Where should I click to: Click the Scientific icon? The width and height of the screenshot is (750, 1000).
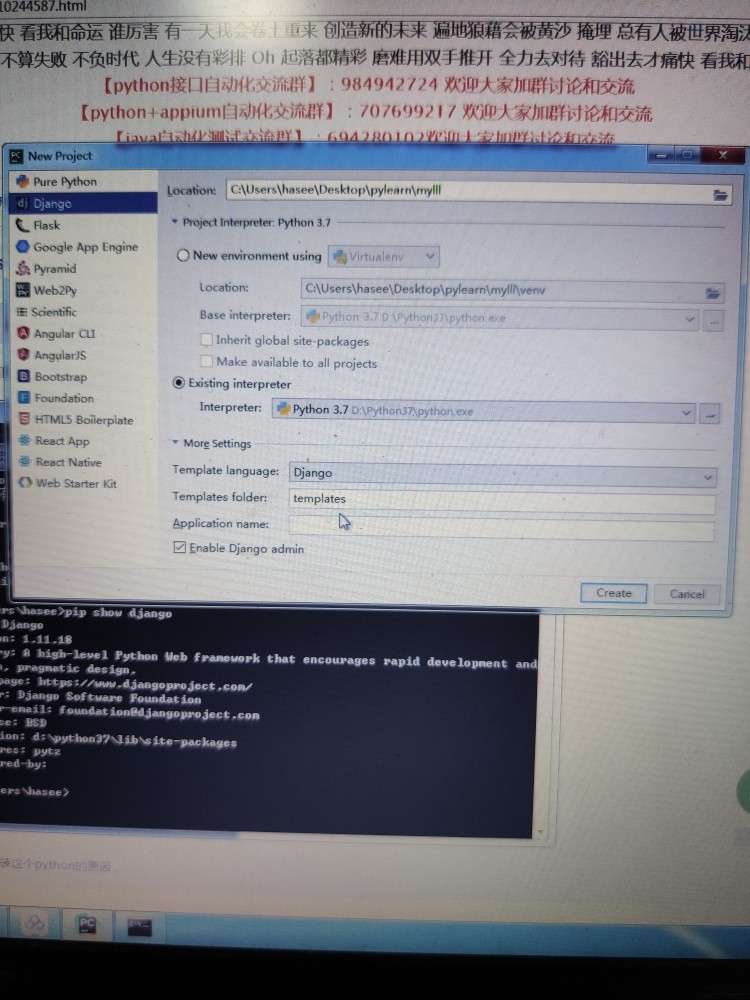[22, 312]
